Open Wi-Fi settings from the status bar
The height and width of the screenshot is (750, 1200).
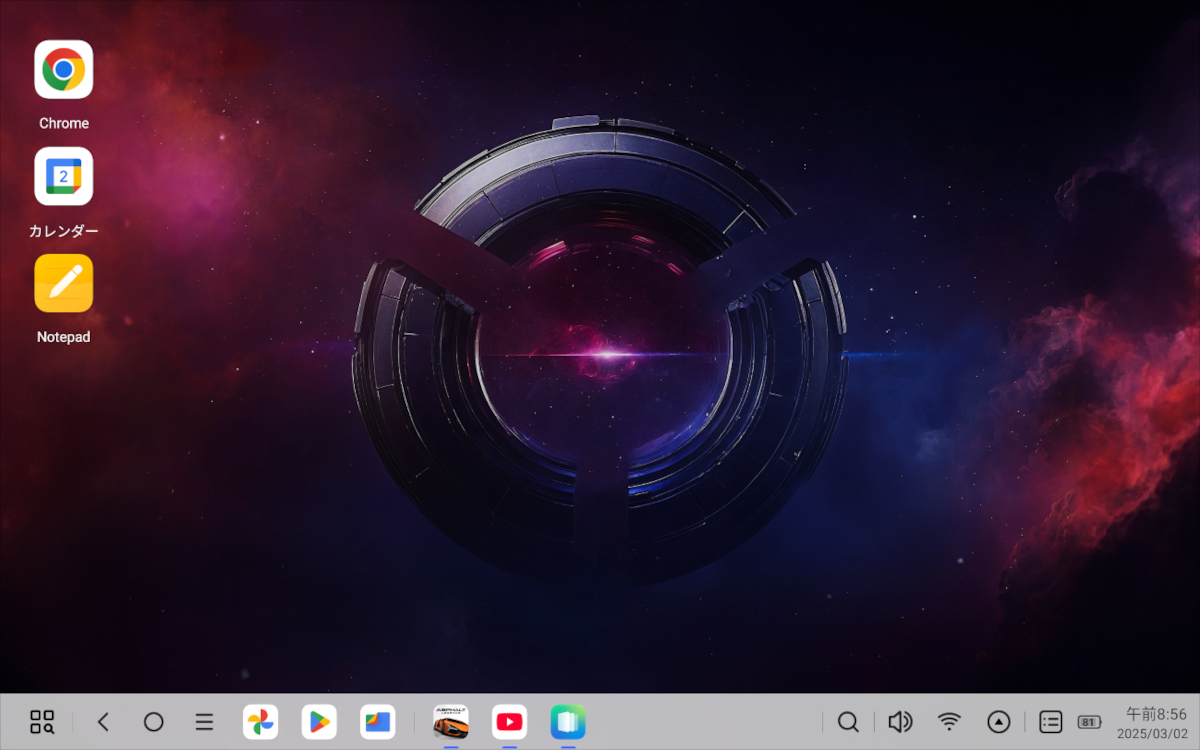(x=948, y=721)
